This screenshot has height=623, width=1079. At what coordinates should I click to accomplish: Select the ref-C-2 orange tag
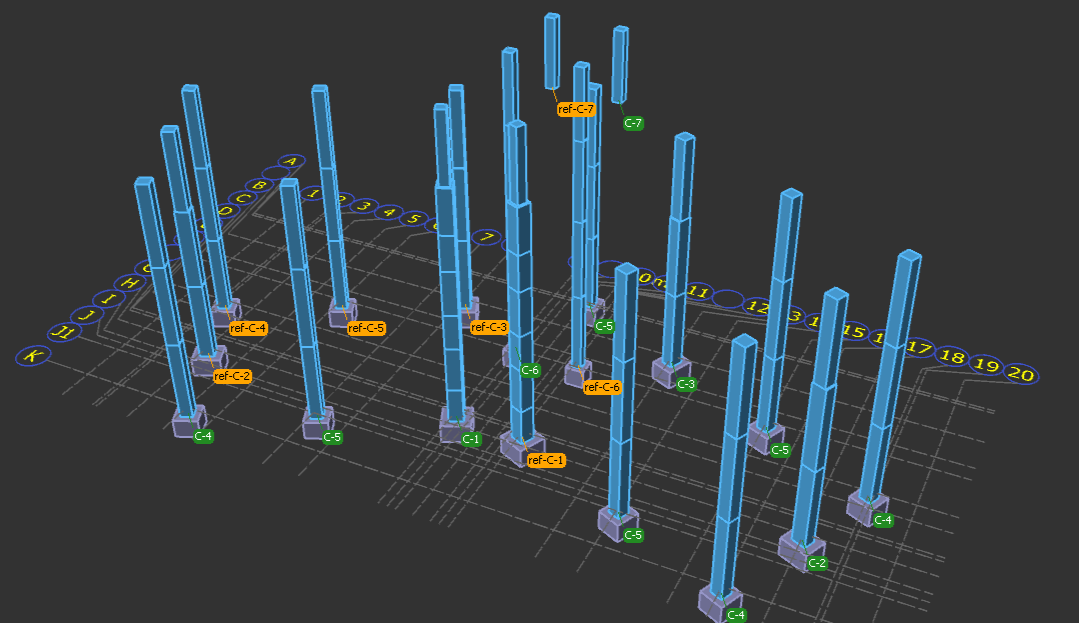232,376
